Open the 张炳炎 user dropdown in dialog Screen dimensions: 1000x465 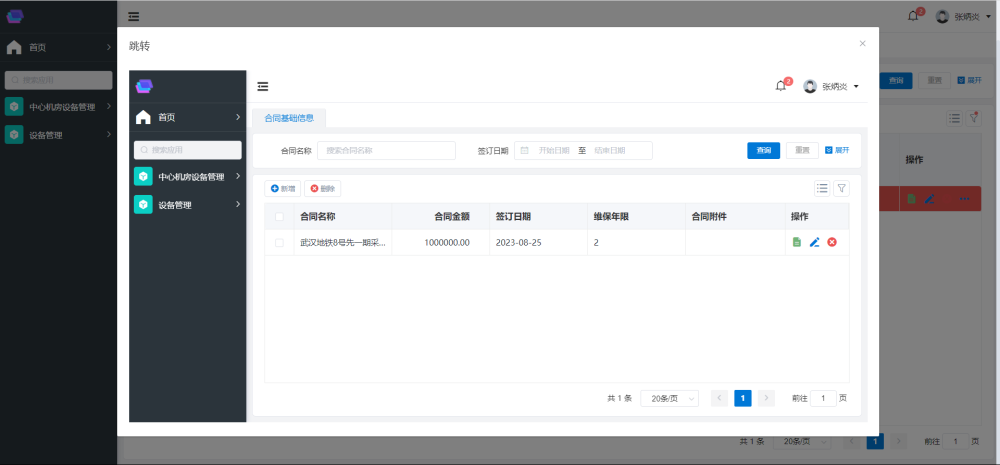(831, 87)
